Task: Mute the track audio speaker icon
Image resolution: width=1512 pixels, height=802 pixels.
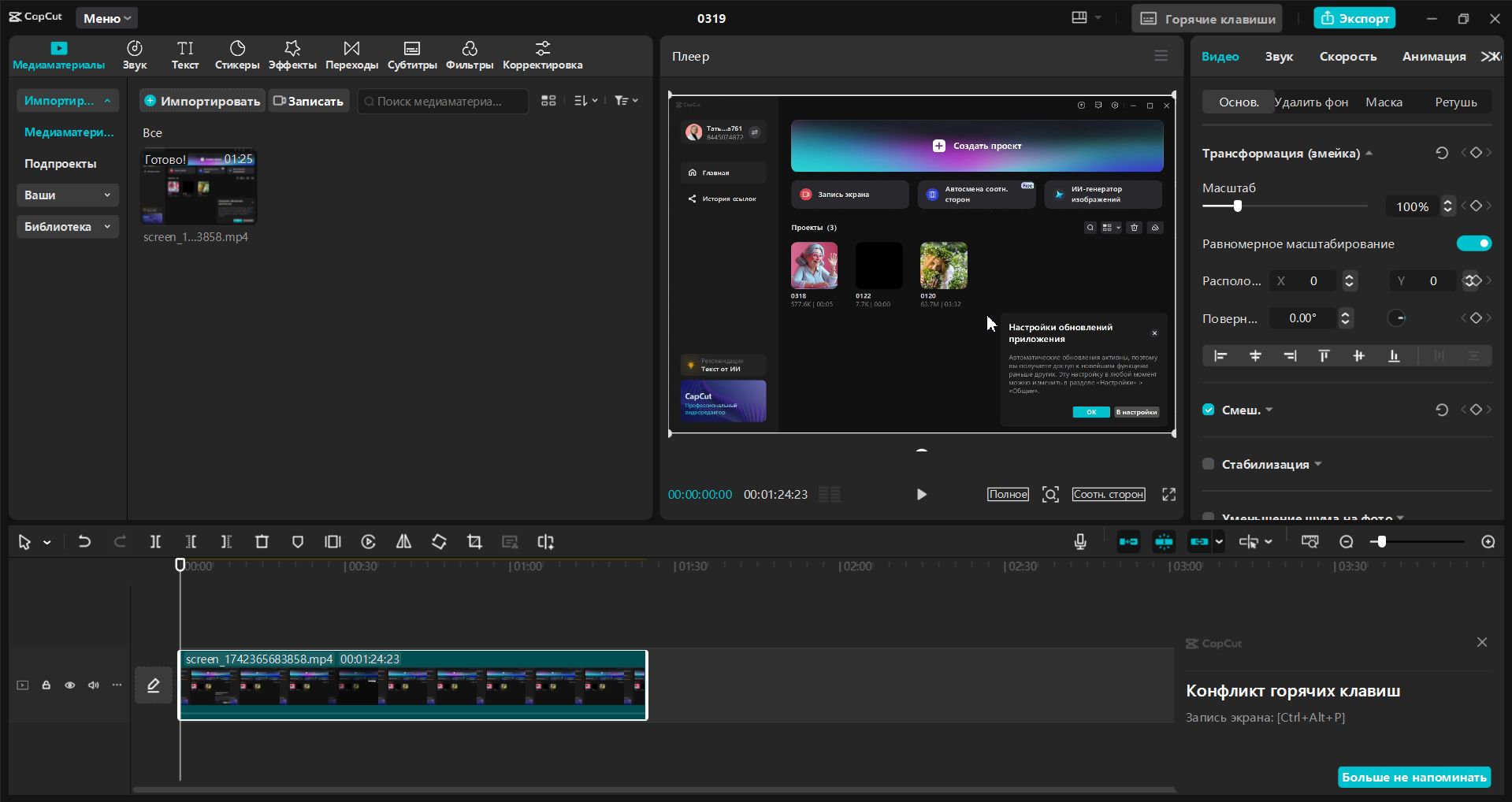Action: (x=94, y=685)
